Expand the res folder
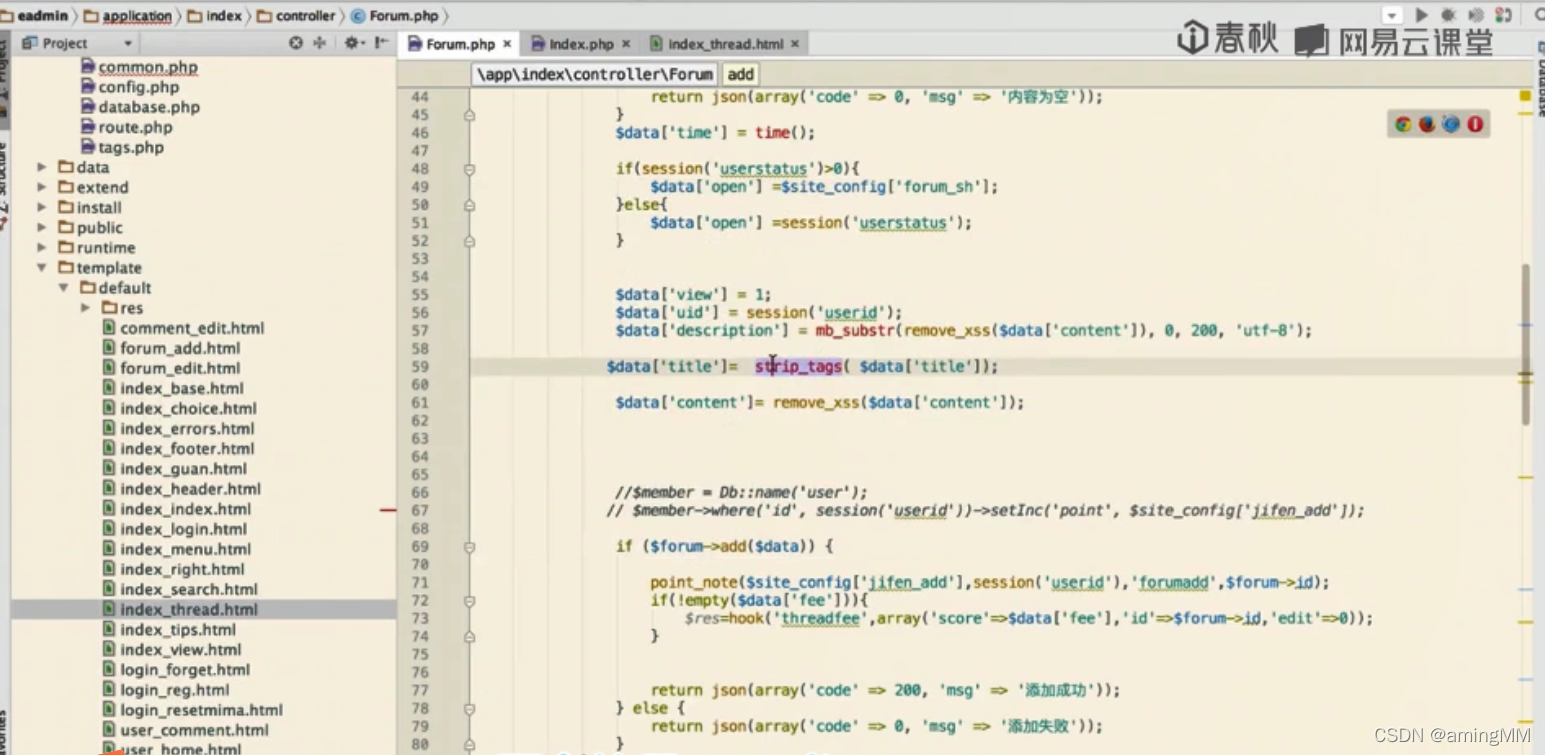Image resolution: width=1545 pixels, height=755 pixels. (x=86, y=307)
